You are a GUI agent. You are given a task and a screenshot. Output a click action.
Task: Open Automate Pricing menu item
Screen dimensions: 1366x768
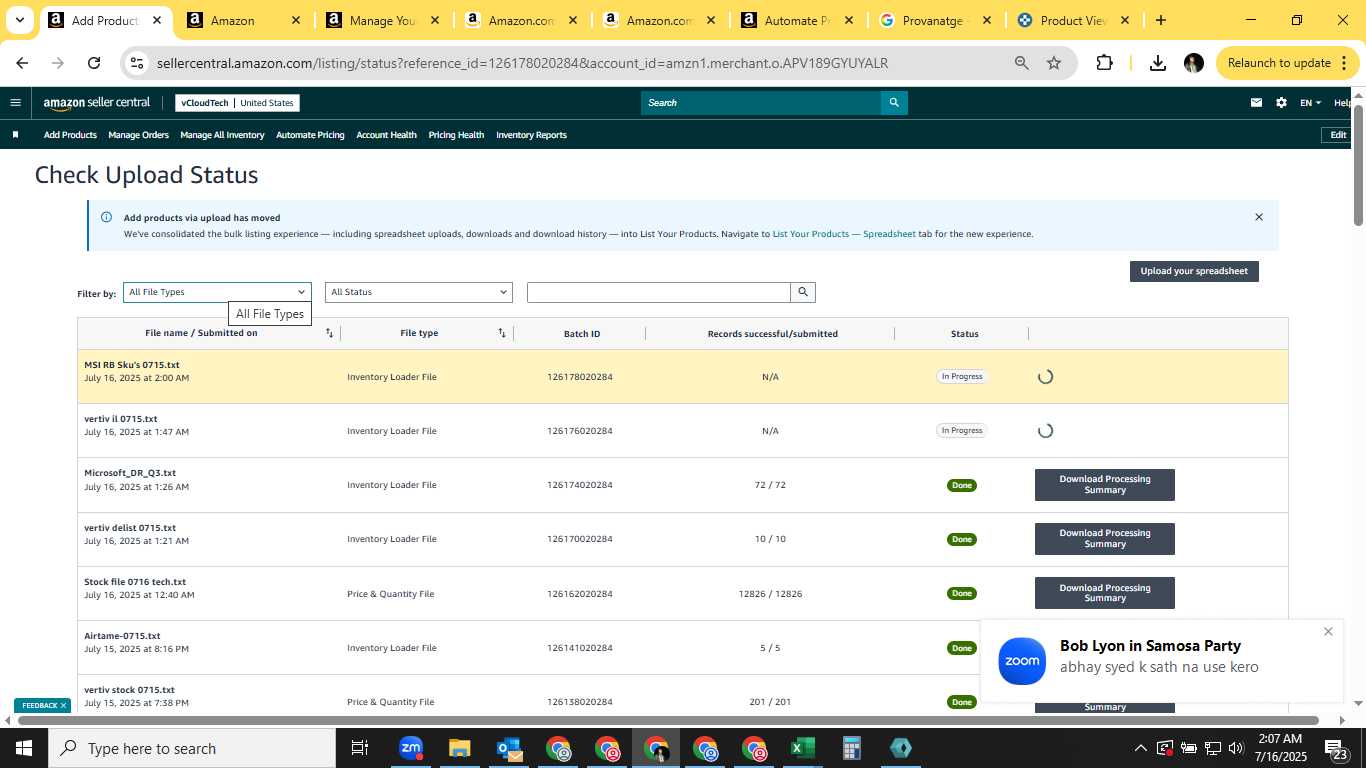(310, 135)
